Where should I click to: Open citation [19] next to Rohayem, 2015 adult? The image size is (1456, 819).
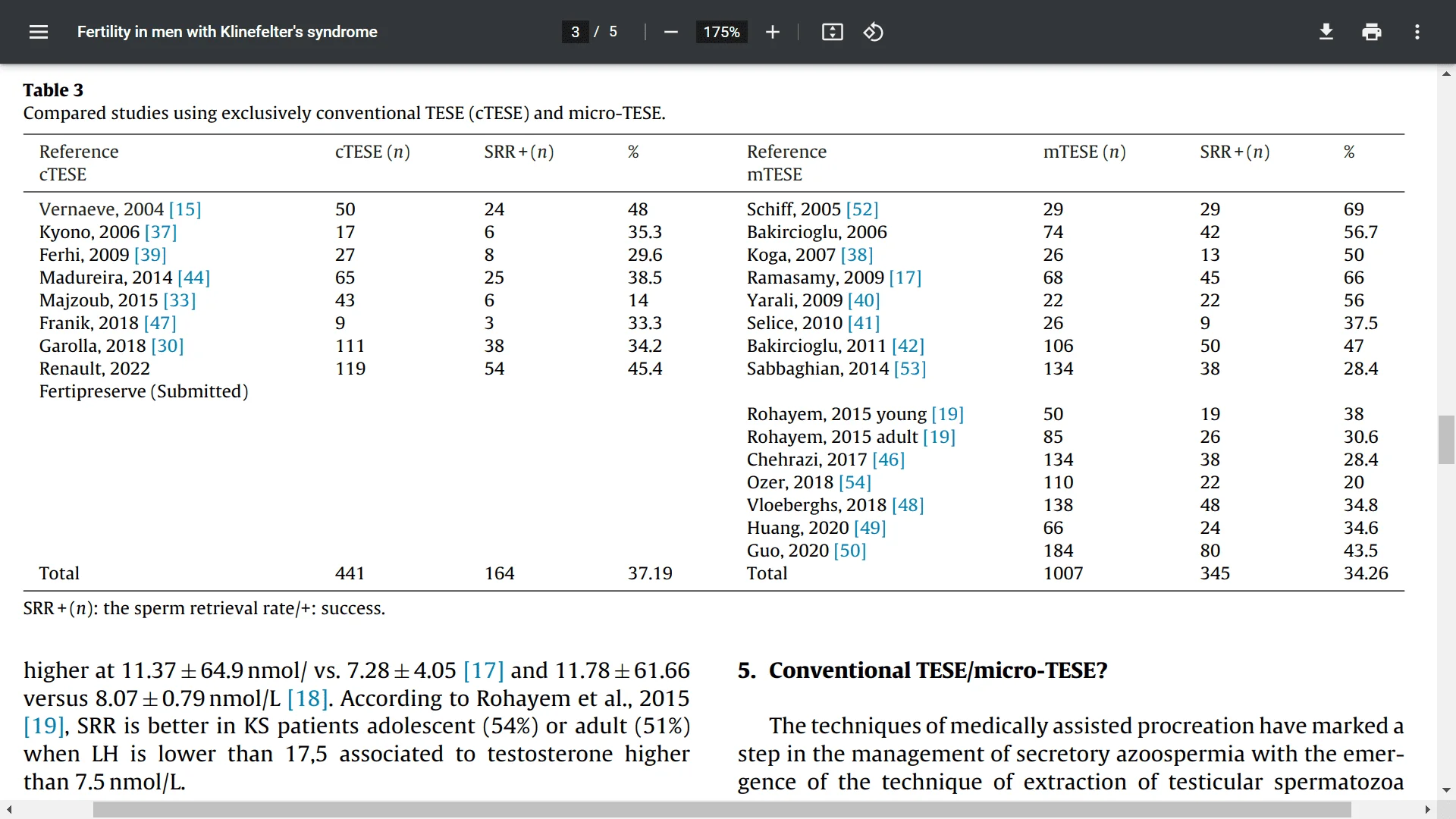tap(940, 437)
